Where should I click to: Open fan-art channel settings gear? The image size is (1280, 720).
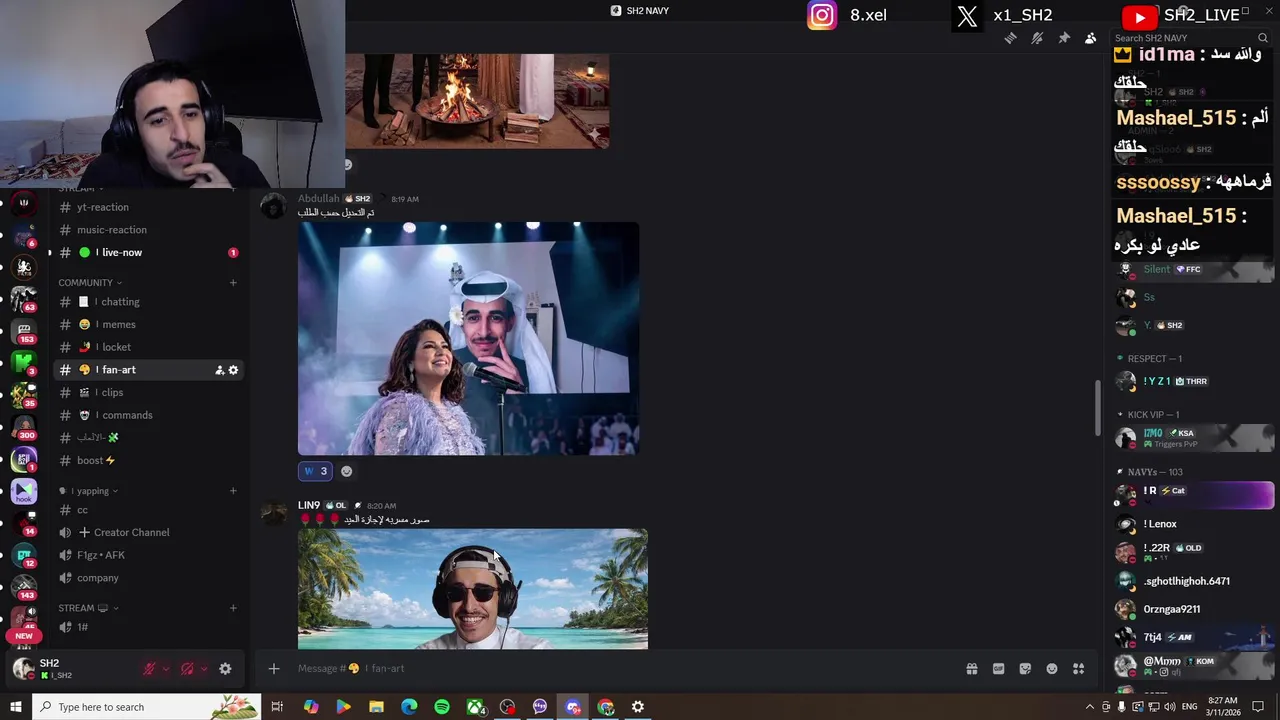click(x=233, y=370)
